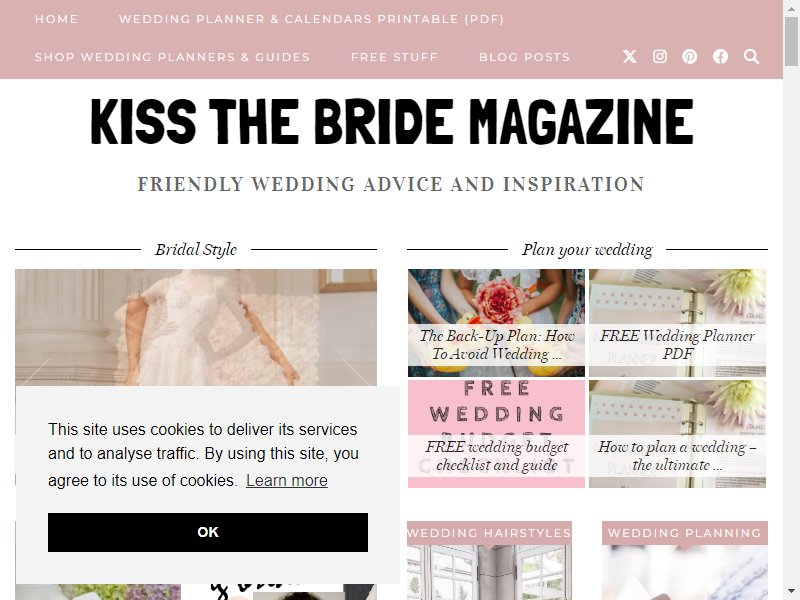Viewport: 800px width, 600px height.
Task: Open the FREE Wedding Planner PDF post
Action: tap(678, 323)
